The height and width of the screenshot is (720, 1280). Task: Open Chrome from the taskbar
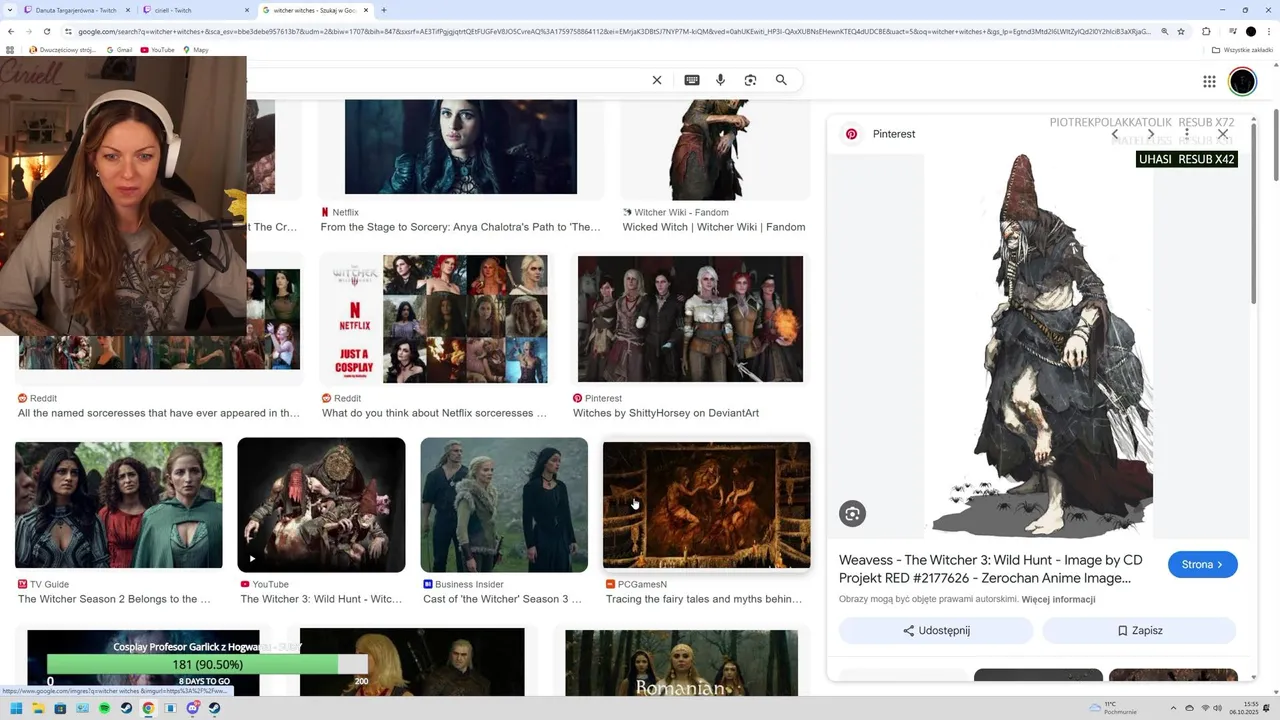point(148,709)
